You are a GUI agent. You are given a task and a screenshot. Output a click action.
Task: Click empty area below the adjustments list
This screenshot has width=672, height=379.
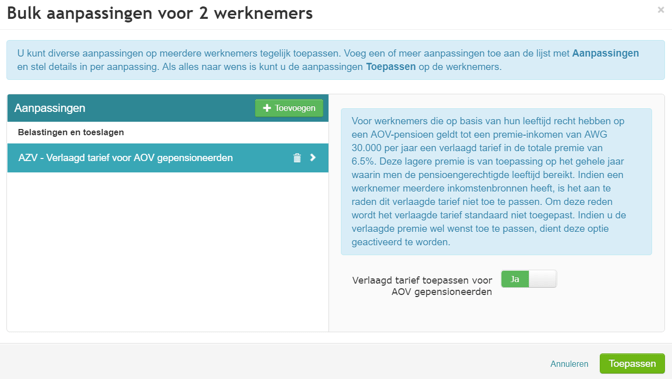[x=168, y=251]
